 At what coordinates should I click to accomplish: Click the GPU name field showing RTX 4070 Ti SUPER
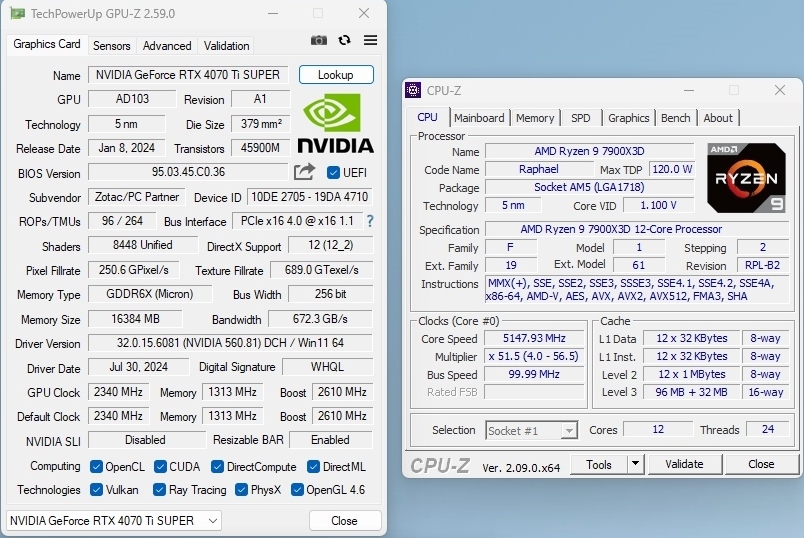[188, 75]
